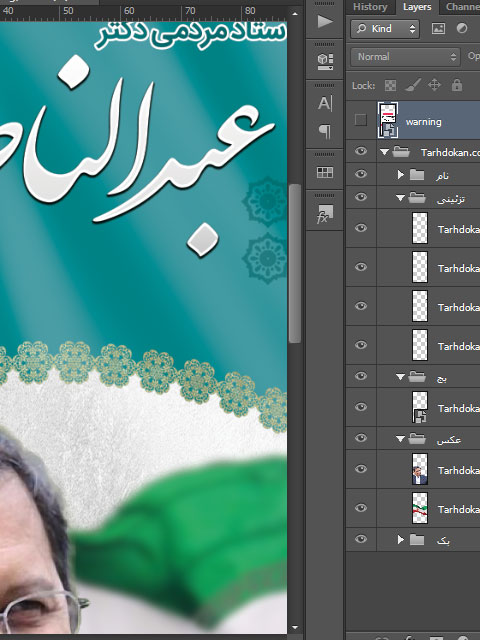Hide the بک group
The height and width of the screenshot is (640, 480).
[360, 539]
